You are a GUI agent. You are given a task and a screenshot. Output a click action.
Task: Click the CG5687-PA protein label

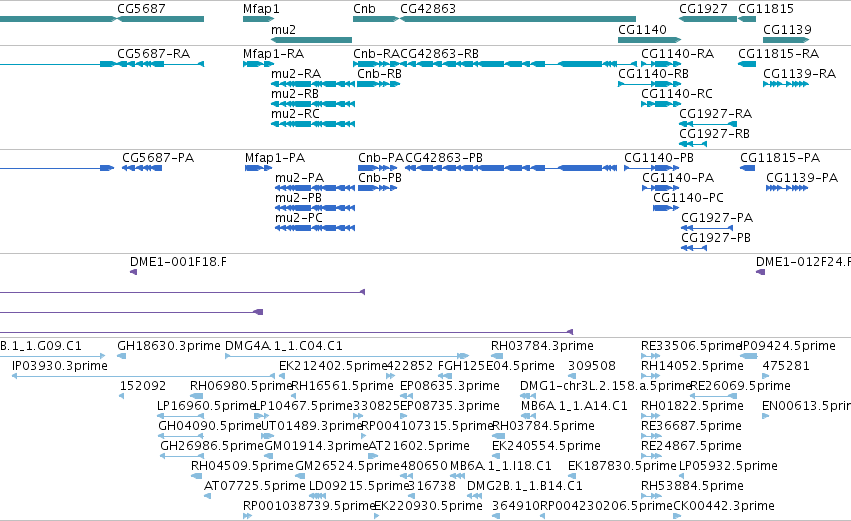pyautogui.click(x=158, y=158)
